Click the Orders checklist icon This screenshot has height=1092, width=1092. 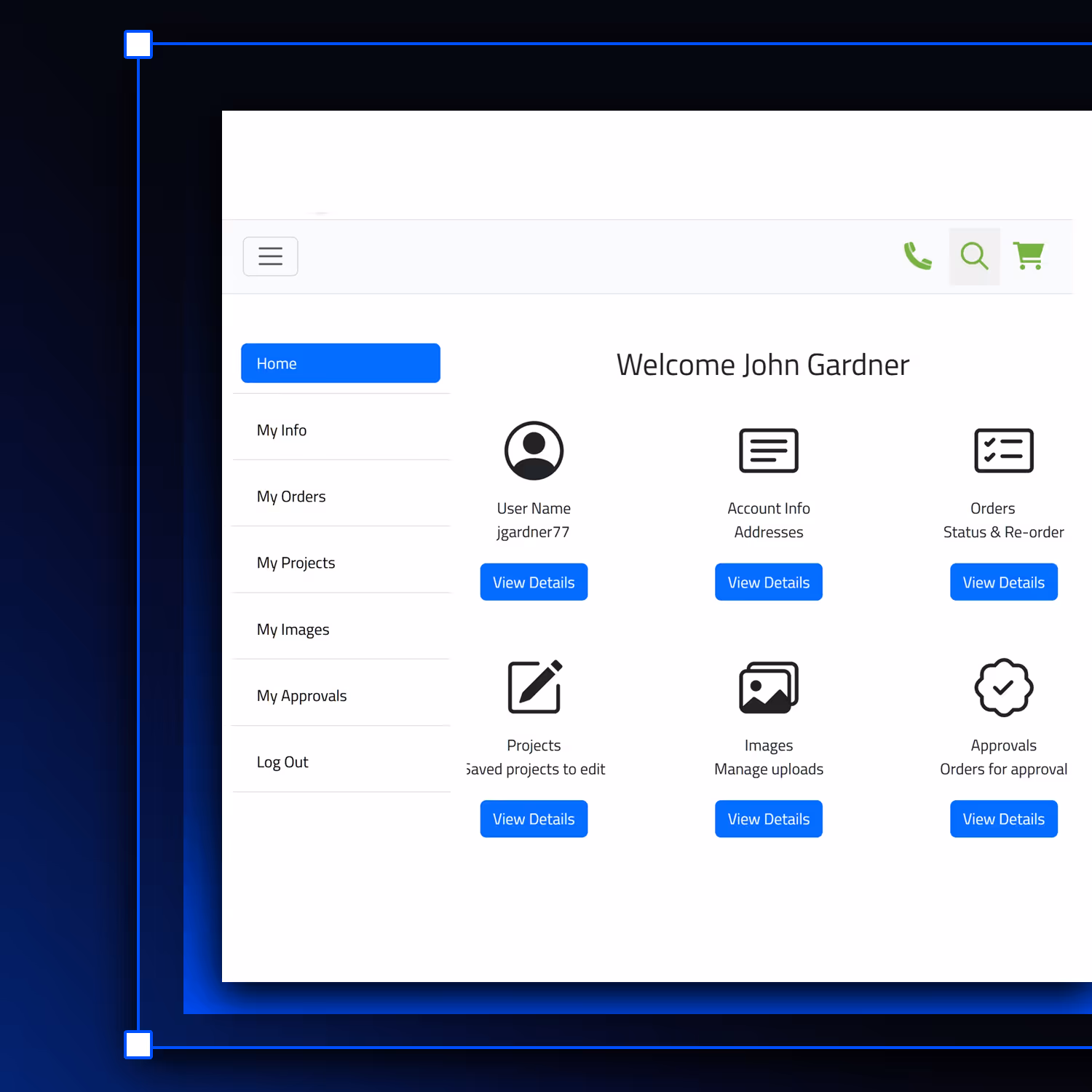pos(1003,450)
